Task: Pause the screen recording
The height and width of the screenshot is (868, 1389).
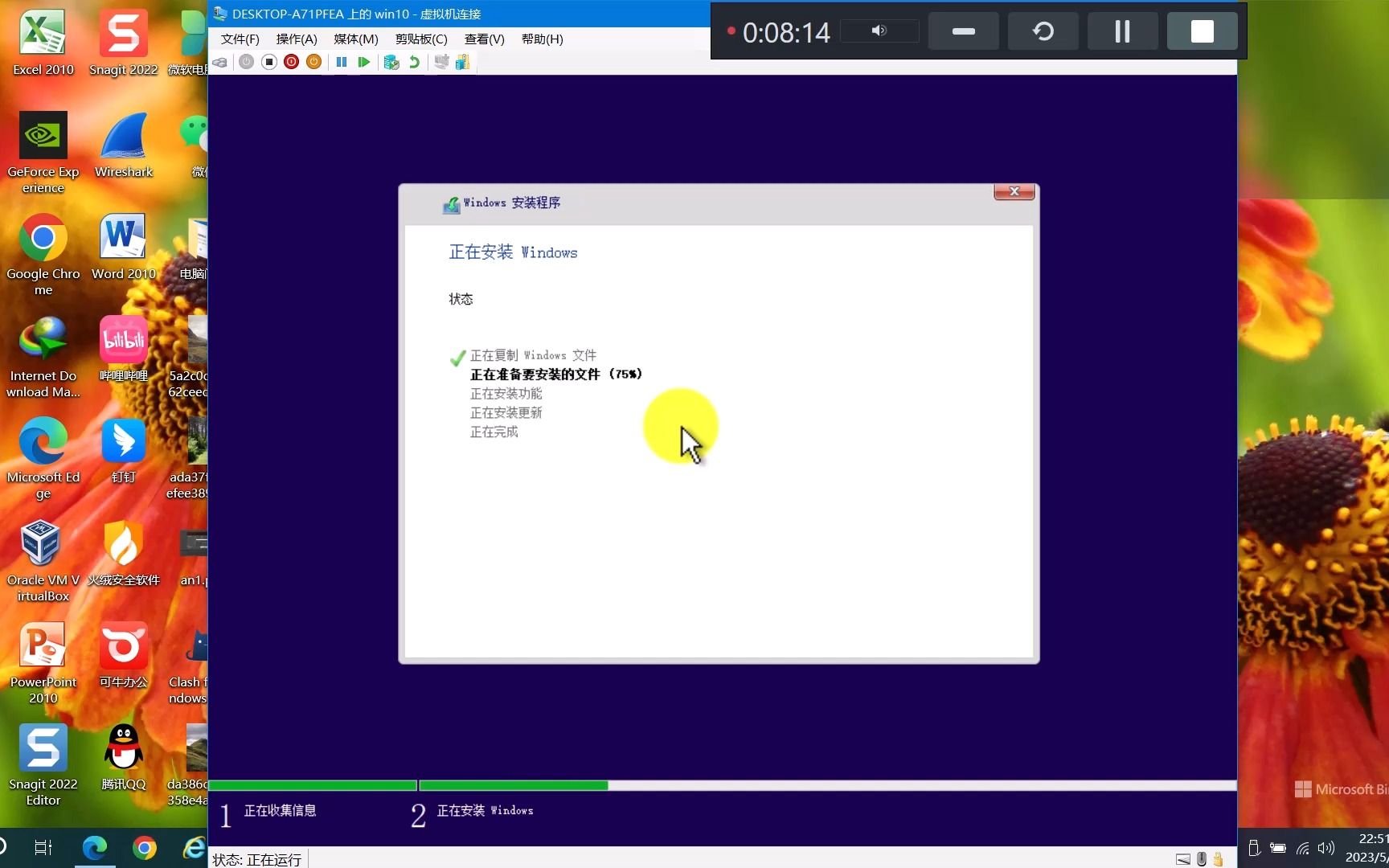Action: pos(1122,31)
